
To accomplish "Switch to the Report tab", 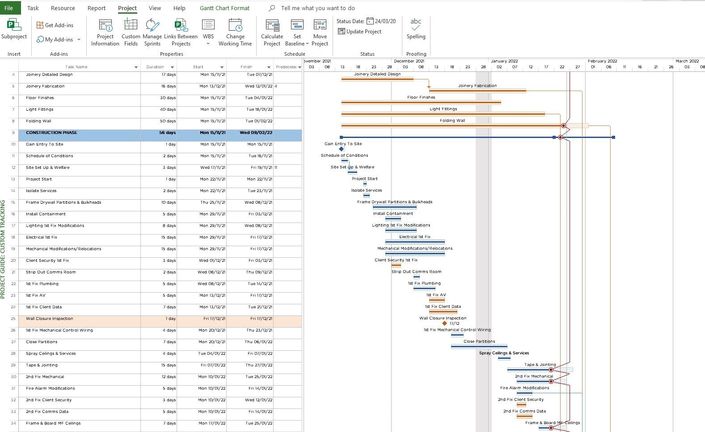I will 96,8.
